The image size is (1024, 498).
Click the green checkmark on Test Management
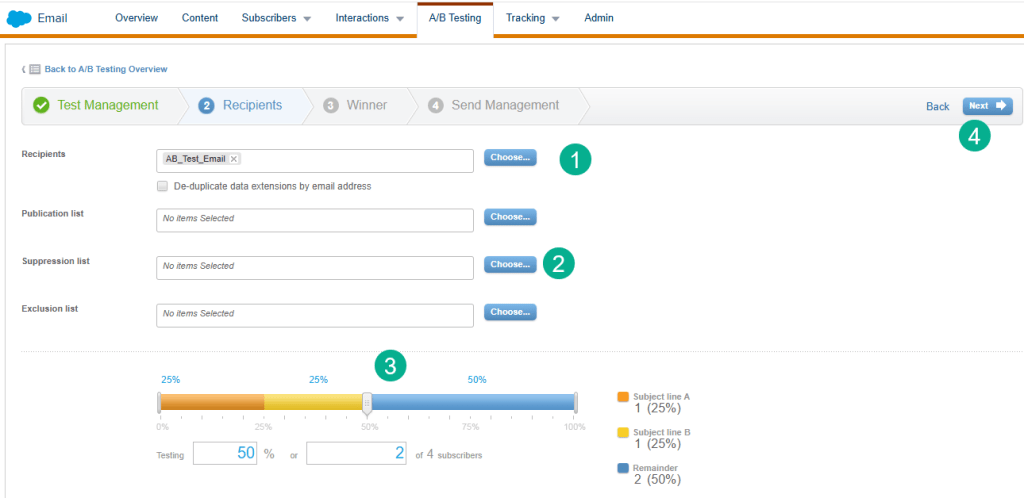[41, 105]
